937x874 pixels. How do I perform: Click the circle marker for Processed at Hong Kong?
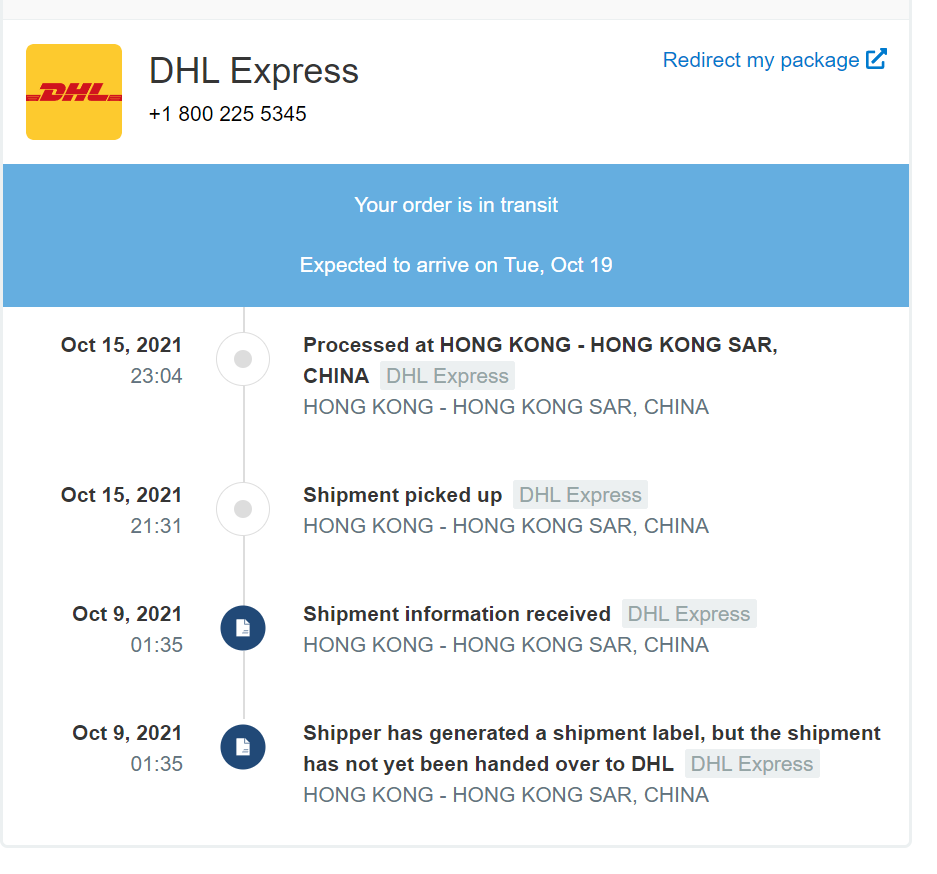click(x=243, y=359)
